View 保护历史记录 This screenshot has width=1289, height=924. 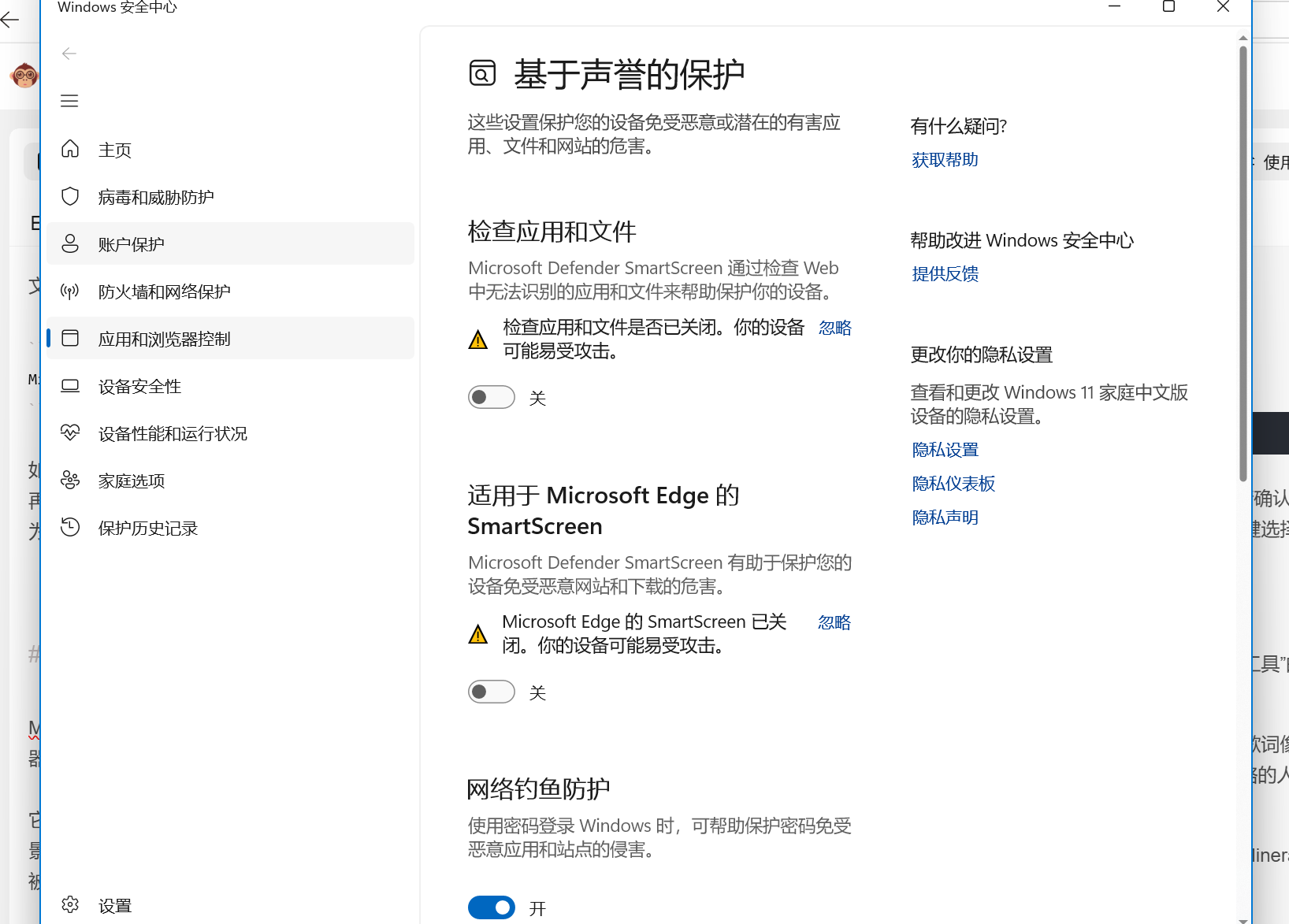pos(231,527)
